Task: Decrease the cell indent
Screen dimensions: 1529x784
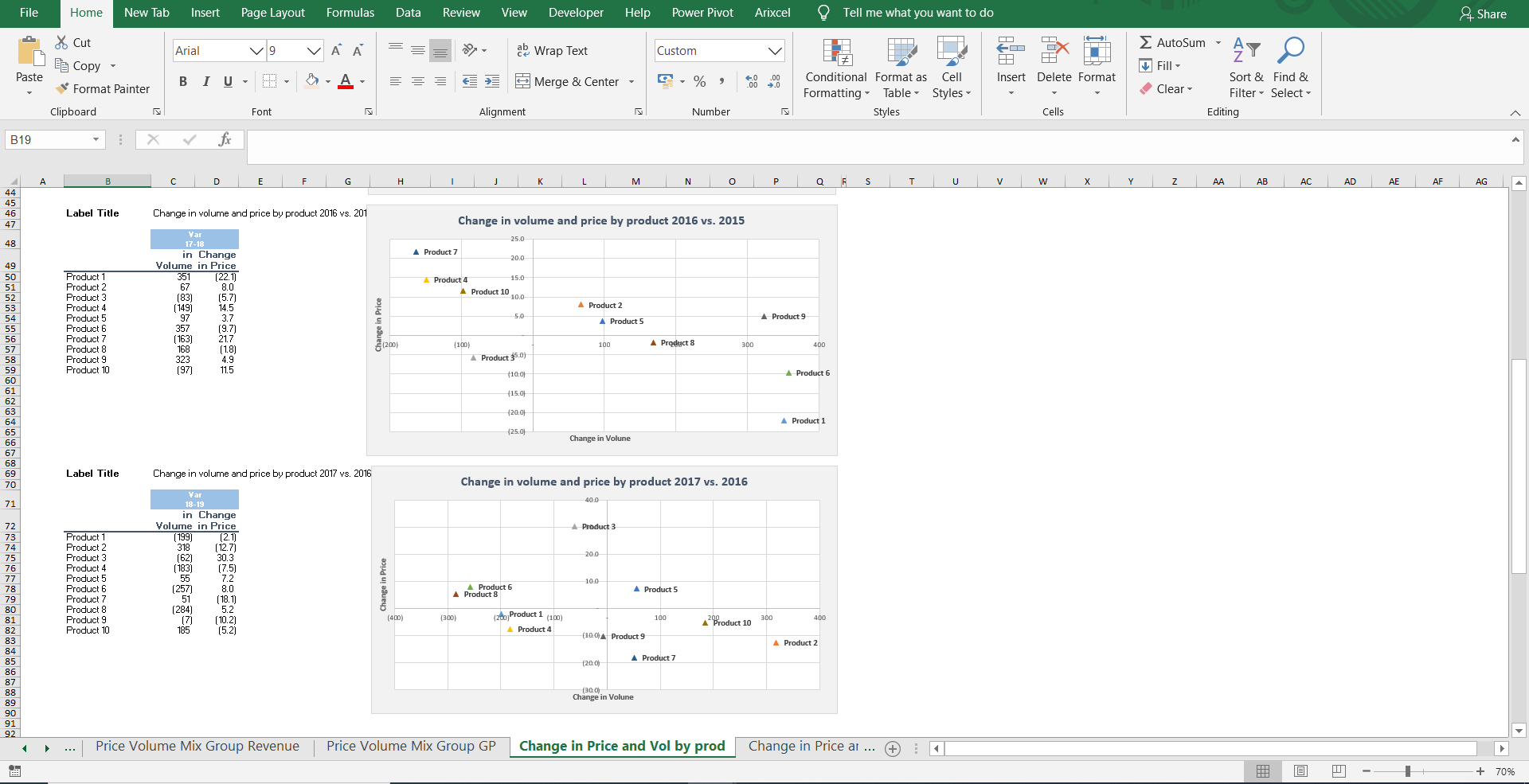Action: tap(470, 81)
